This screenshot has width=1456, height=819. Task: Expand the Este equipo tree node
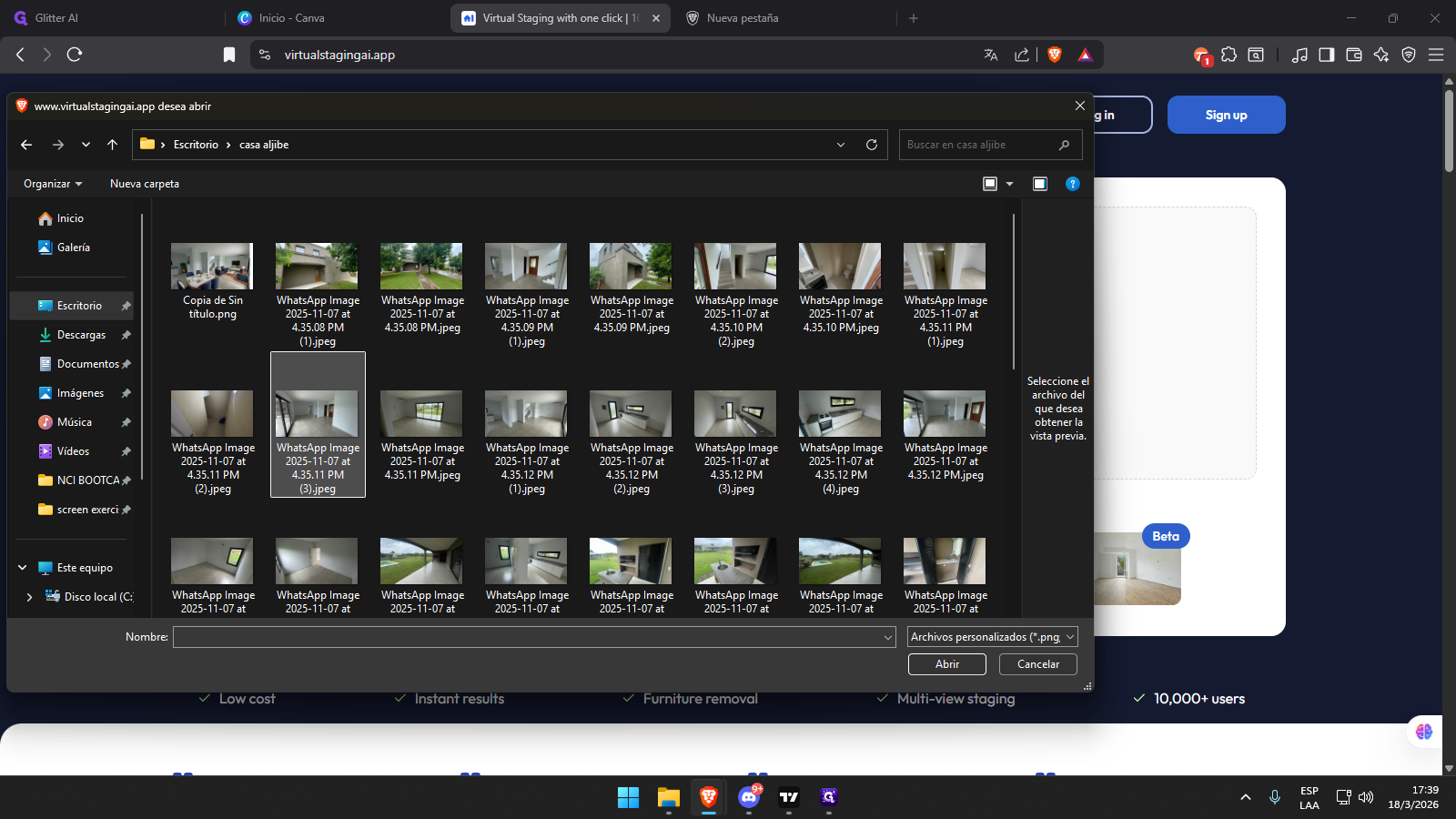tap(23, 568)
